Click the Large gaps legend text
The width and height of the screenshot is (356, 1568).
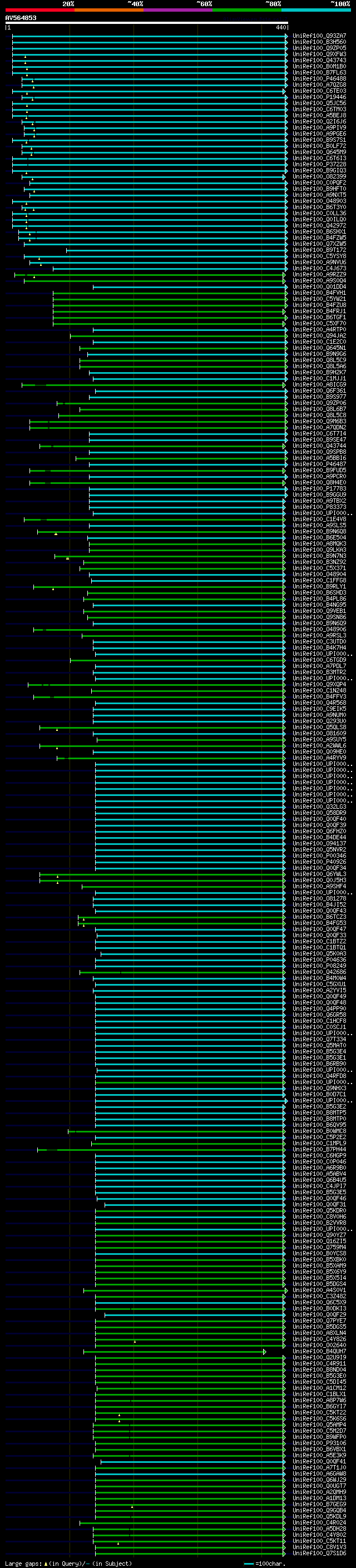pos(68,1564)
